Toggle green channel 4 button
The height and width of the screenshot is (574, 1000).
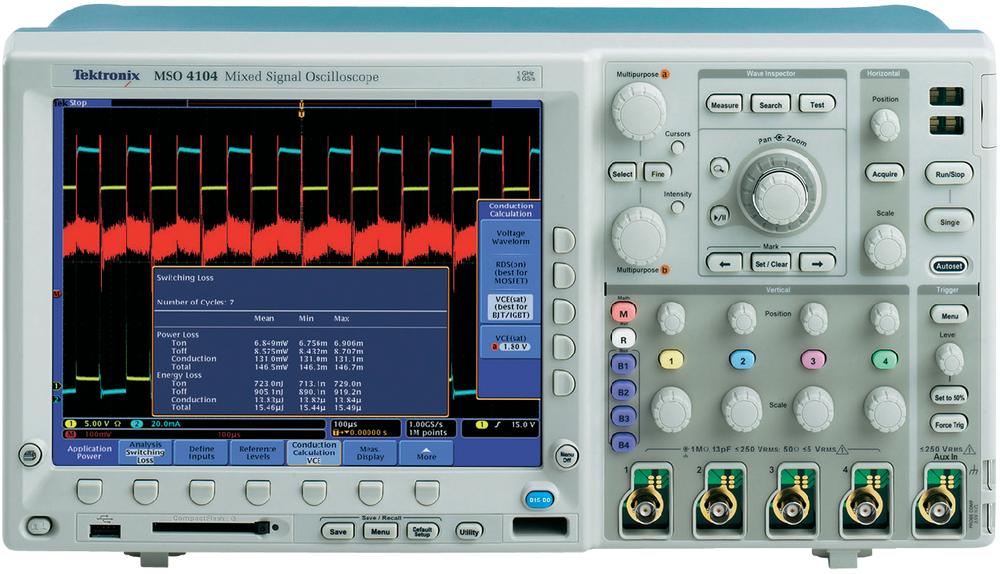click(884, 359)
